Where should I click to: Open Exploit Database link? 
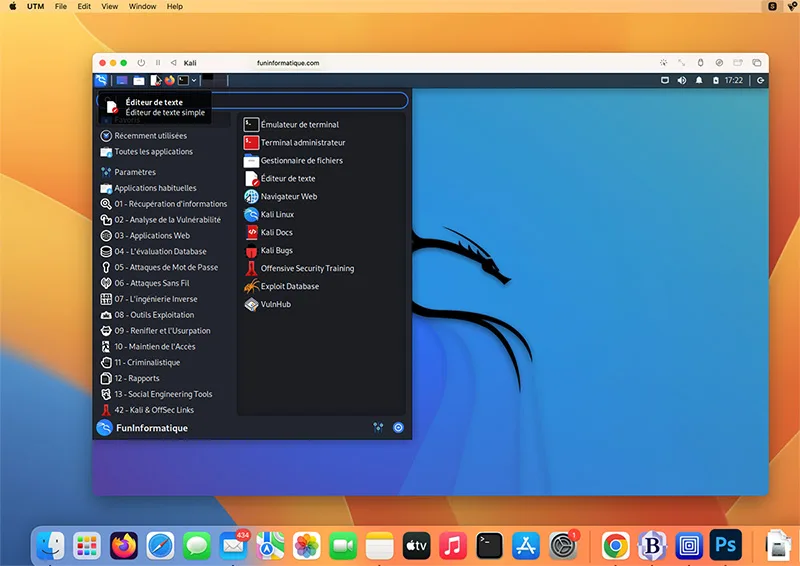point(321,286)
